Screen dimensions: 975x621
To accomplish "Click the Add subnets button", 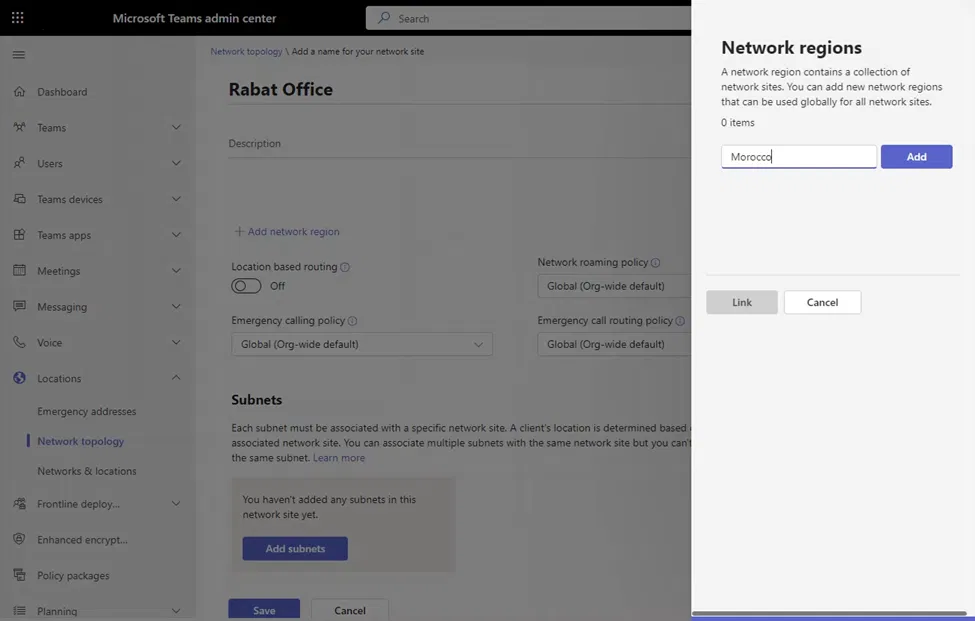I will pyautogui.click(x=295, y=549).
